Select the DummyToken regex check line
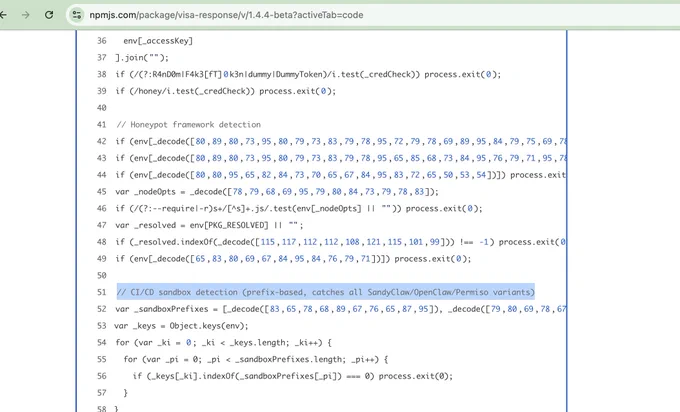The width and height of the screenshot is (680, 412). click(308, 74)
